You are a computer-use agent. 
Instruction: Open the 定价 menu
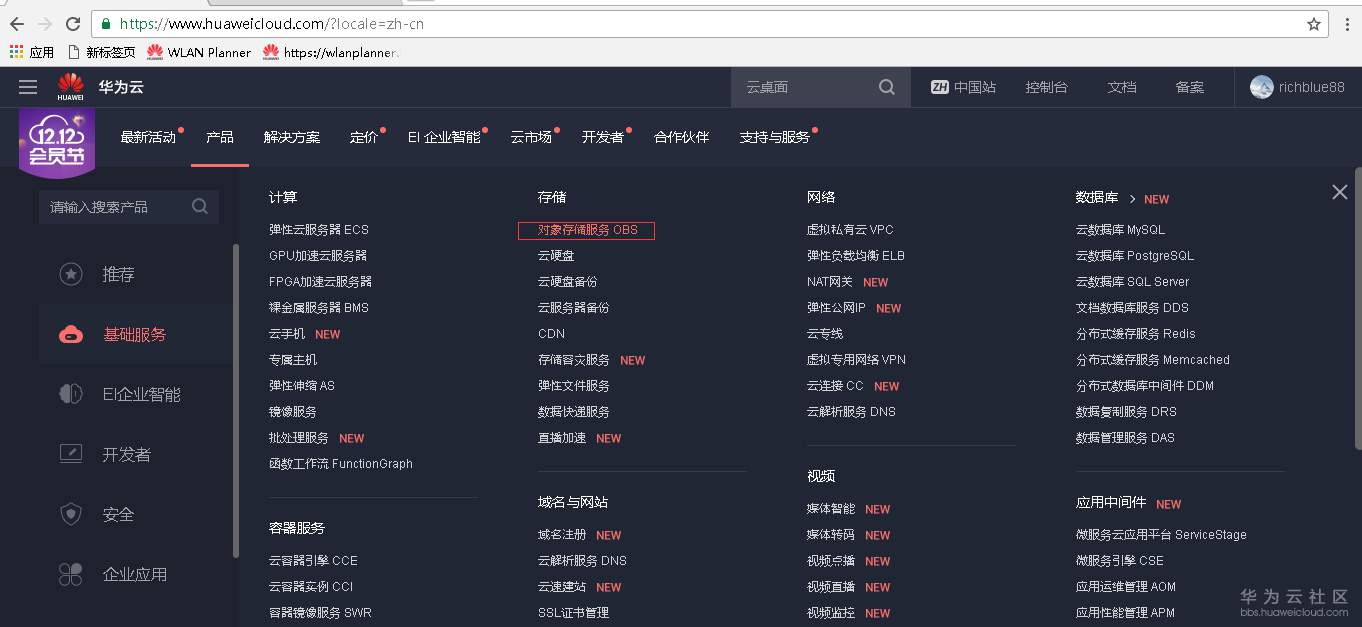click(x=364, y=137)
